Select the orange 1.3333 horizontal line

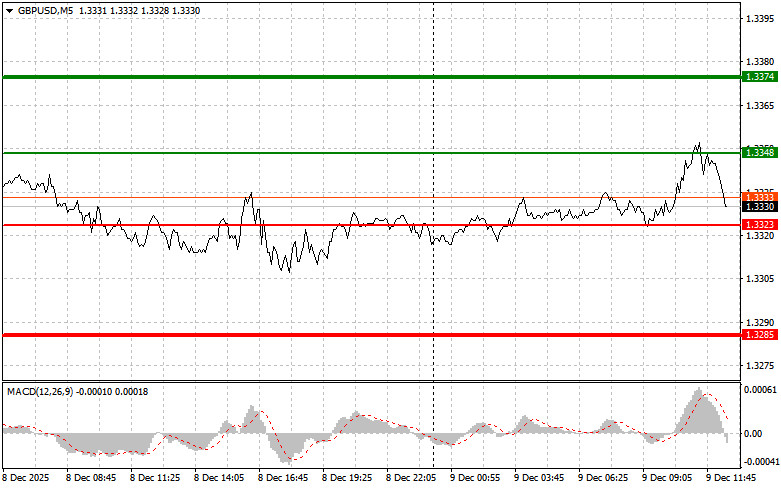372,198
